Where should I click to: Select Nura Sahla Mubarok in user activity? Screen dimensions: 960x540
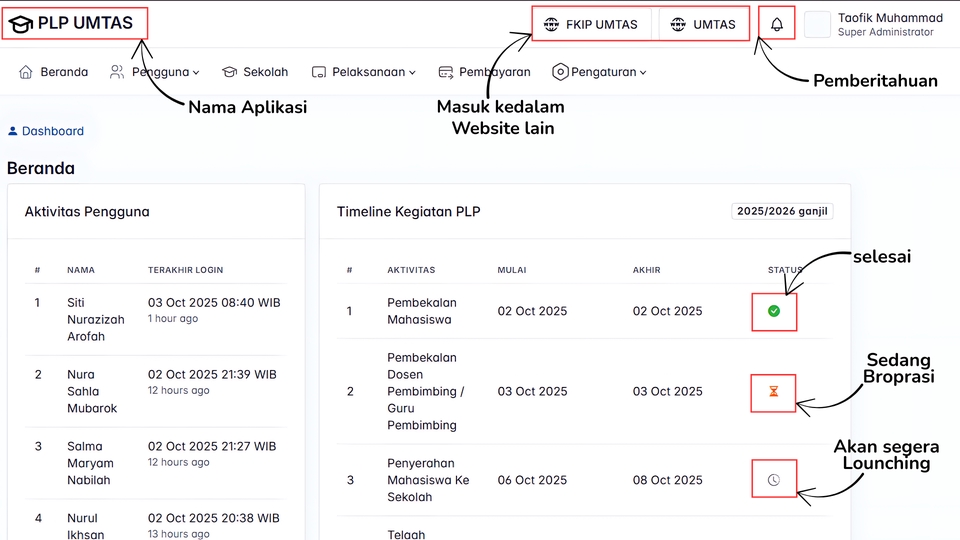click(x=92, y=391)
